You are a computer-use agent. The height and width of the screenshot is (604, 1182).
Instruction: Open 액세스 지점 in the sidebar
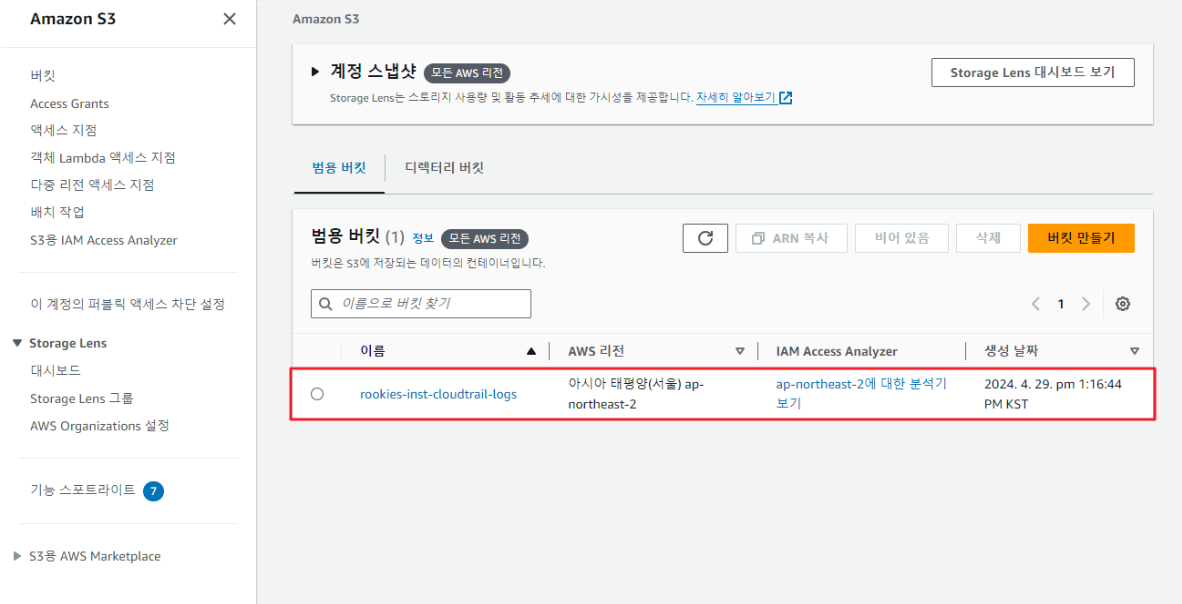(63, 130)
